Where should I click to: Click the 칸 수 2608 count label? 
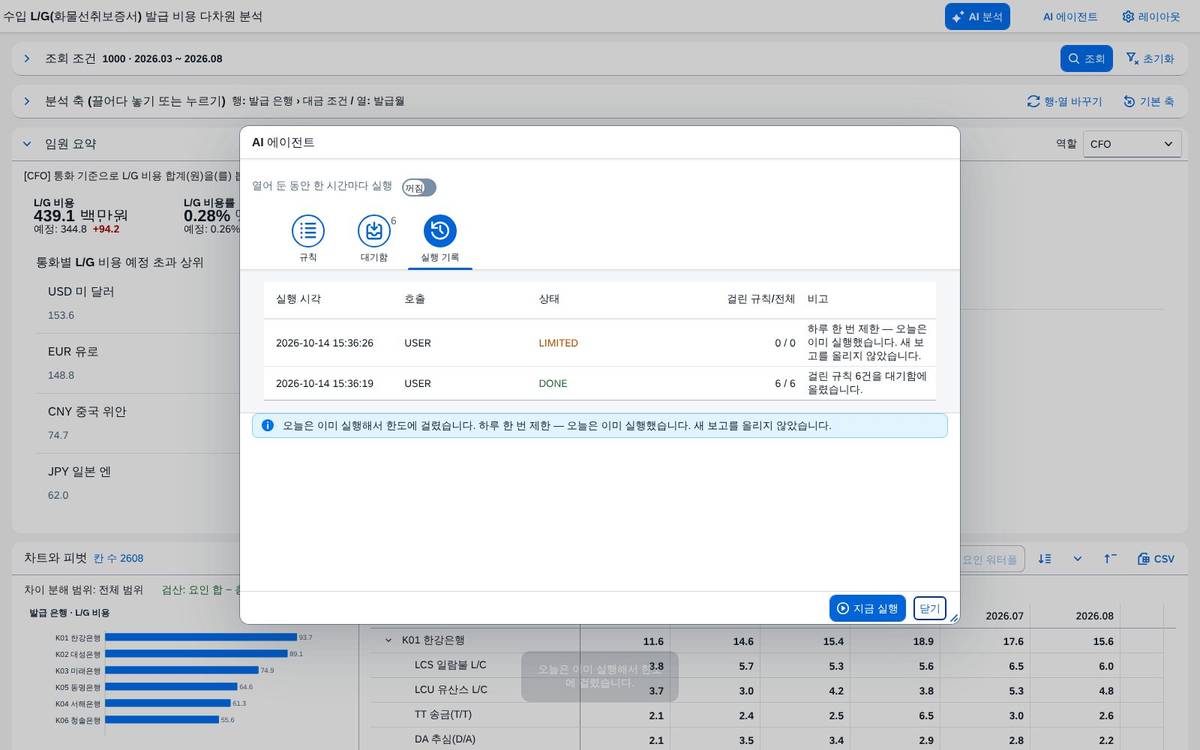[118, 558]
